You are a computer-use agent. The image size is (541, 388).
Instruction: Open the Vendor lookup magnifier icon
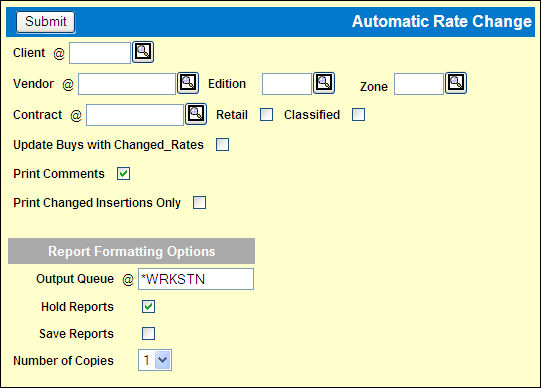tap(188, 83)
